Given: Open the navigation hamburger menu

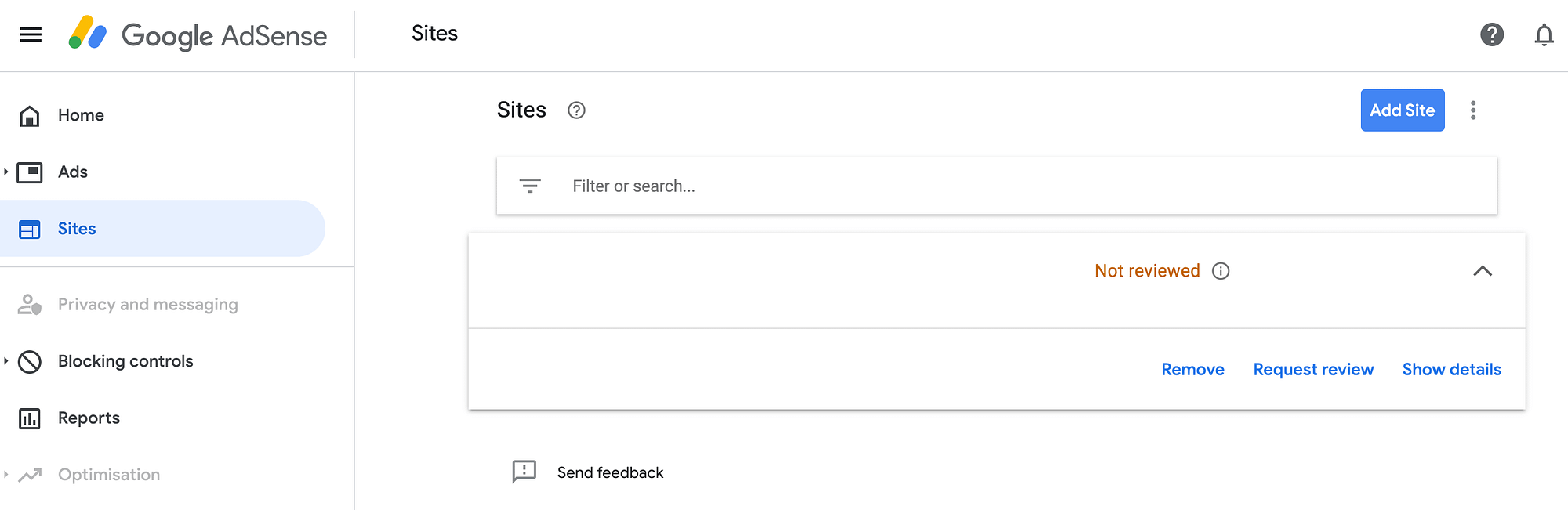Looking at the screenshot, I should coord(31,34).
